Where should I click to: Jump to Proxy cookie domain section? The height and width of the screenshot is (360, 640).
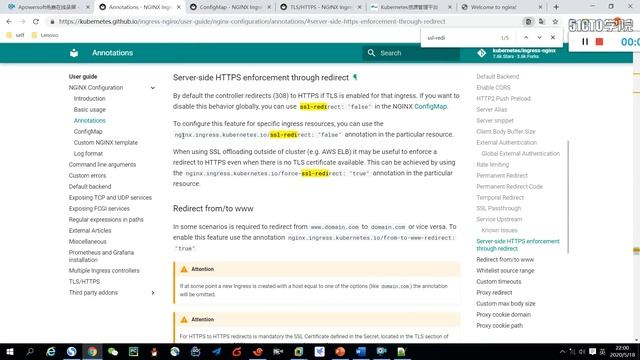coord(504,315)
